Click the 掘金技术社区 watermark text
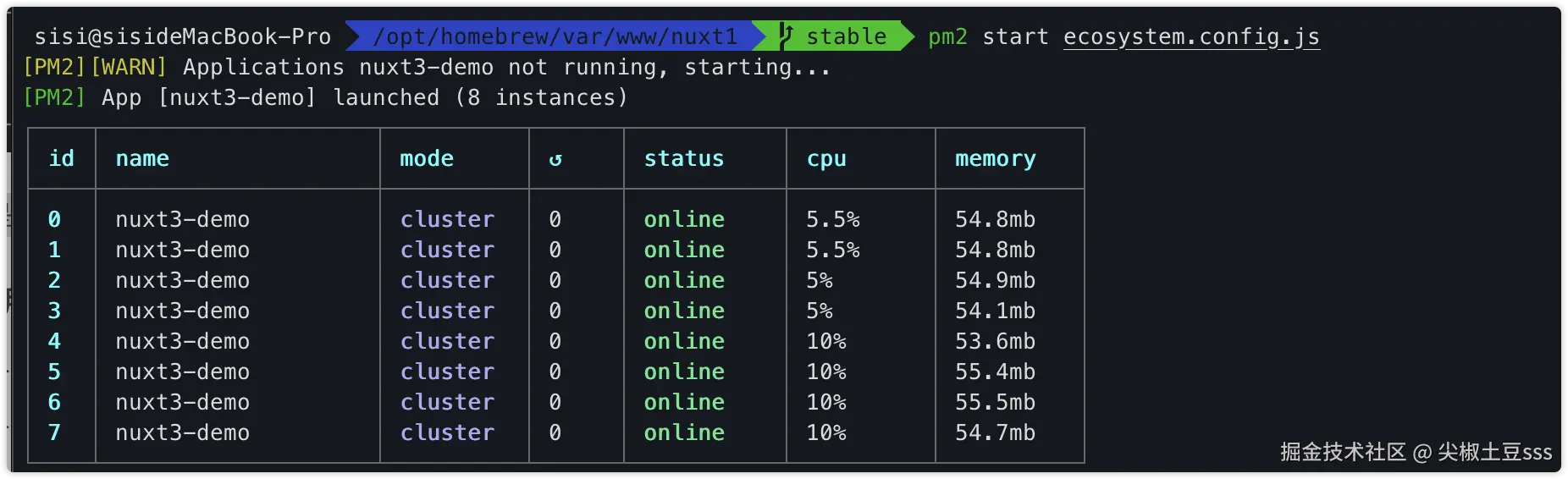 click(1343, 452)
